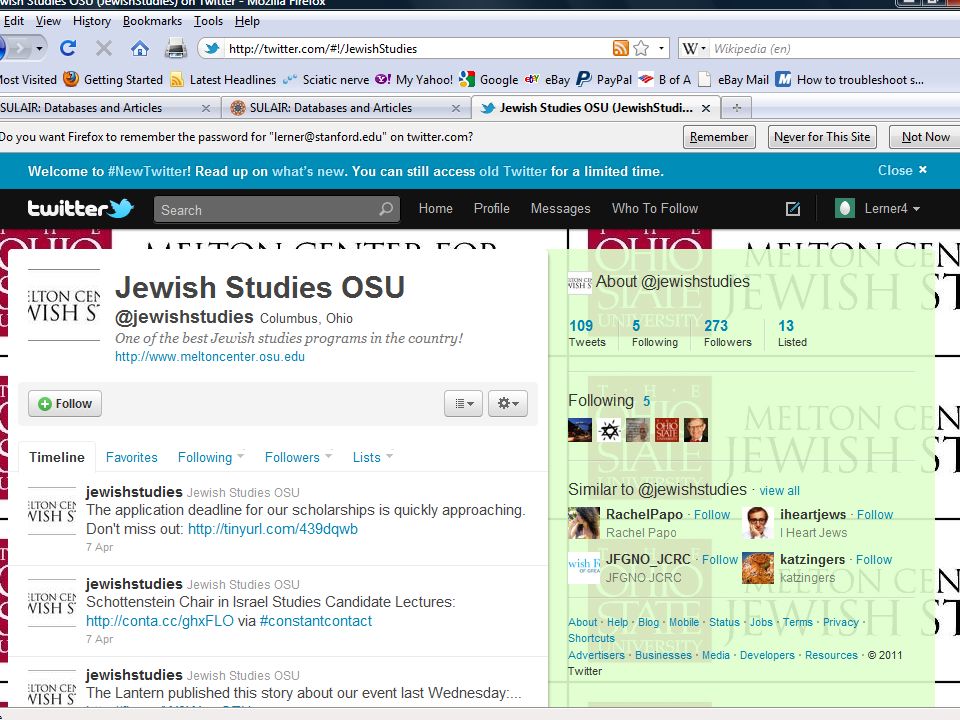Click the #constantcontact hashtag
960x720 pixels.
coord(316,621)
